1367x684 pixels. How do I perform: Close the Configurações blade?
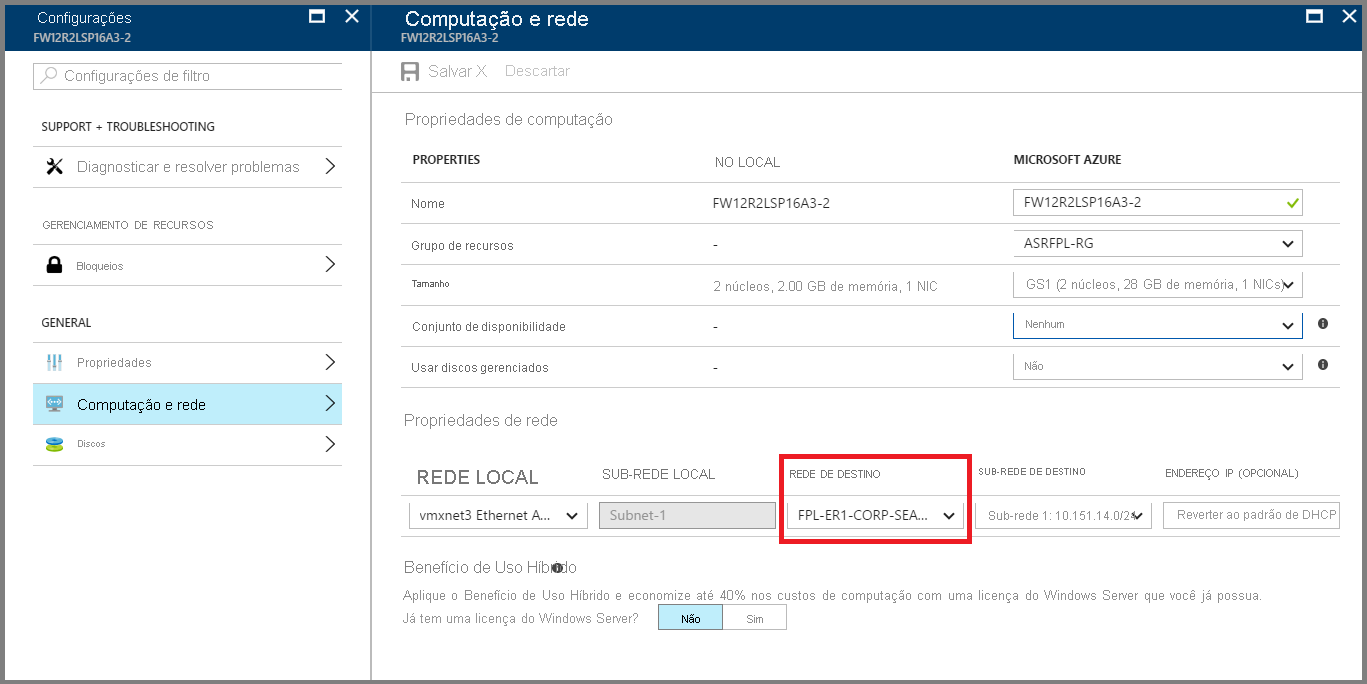[x=352, y=16]
